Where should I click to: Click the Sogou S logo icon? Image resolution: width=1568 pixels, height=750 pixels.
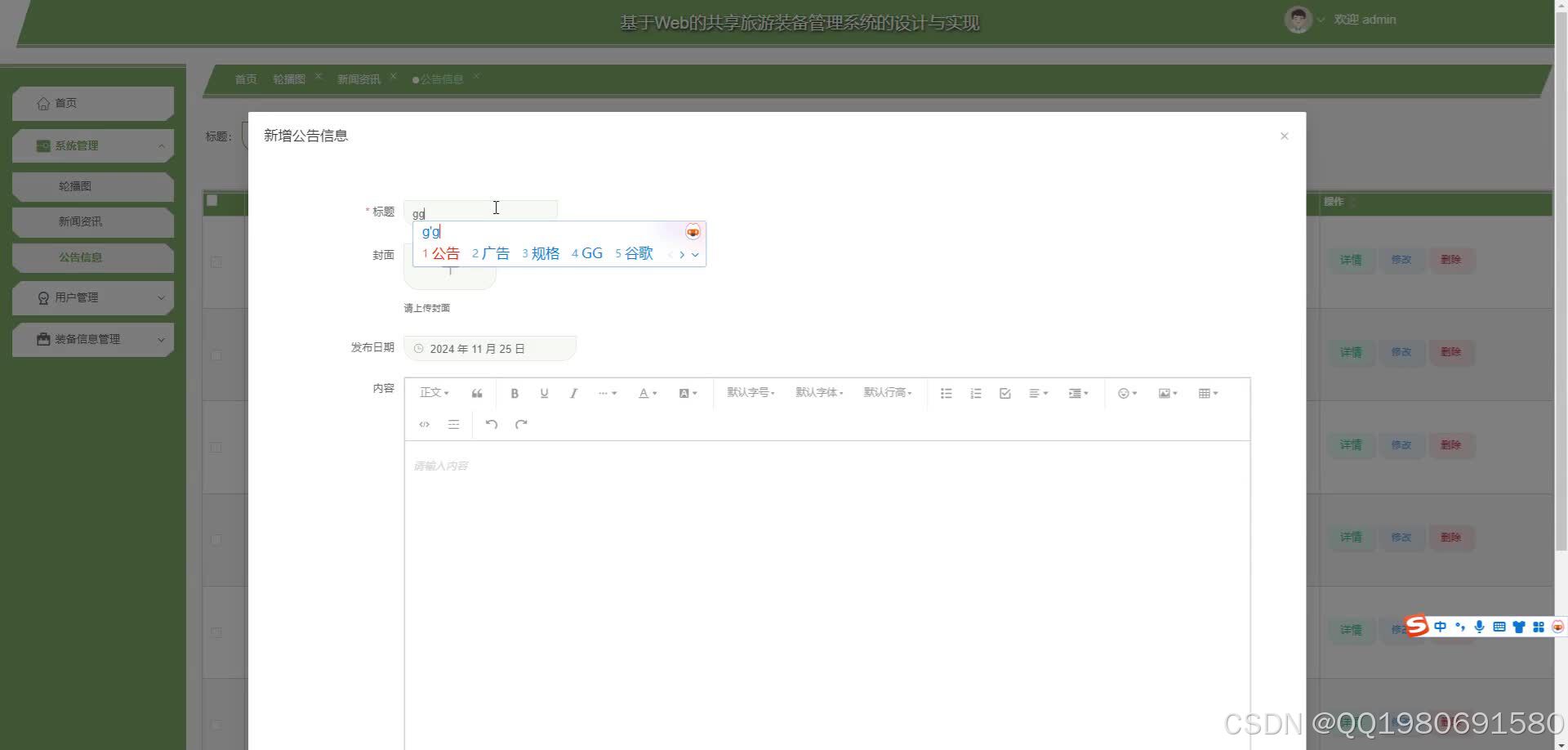pyautogui.click(x=1417, y=626)
